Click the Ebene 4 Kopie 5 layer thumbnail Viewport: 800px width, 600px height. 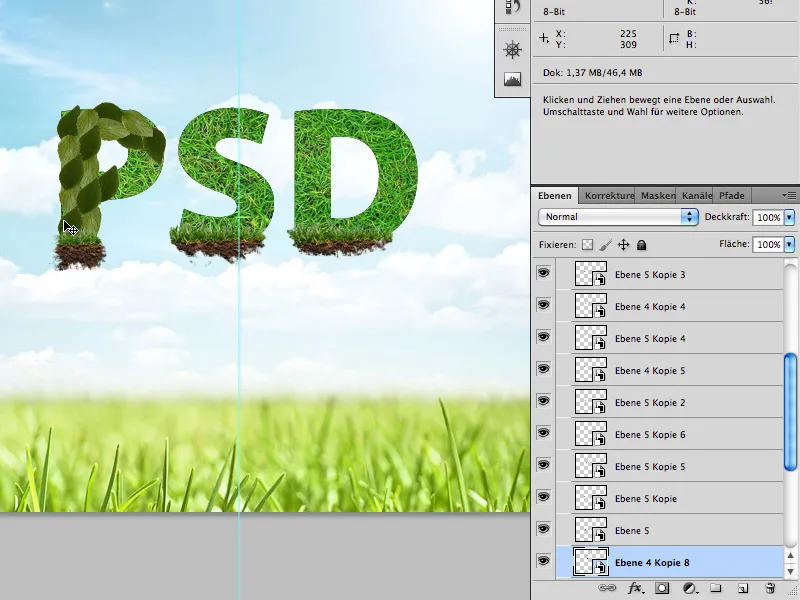tap(591, 369)
